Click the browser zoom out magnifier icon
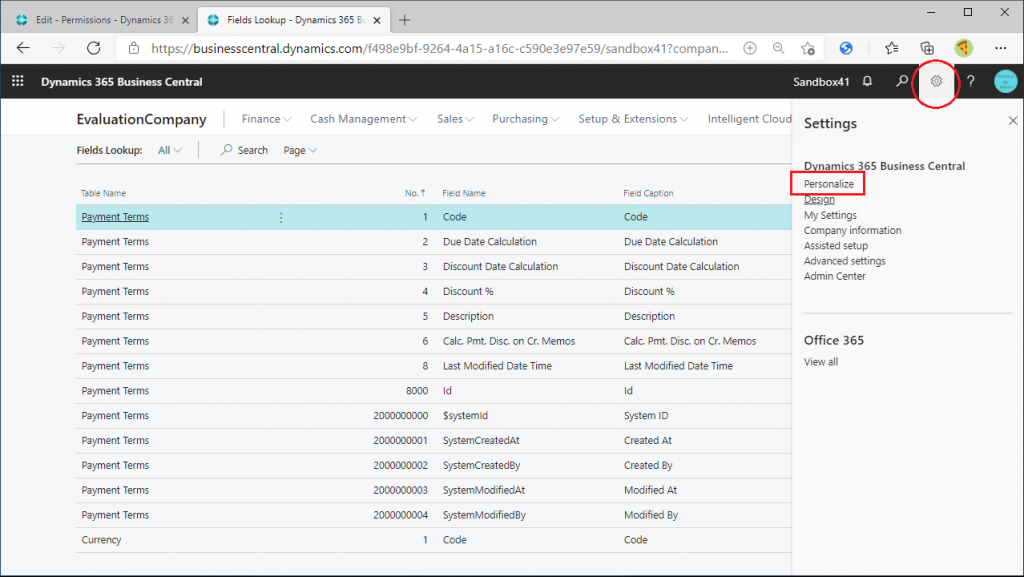 (778, 48)
